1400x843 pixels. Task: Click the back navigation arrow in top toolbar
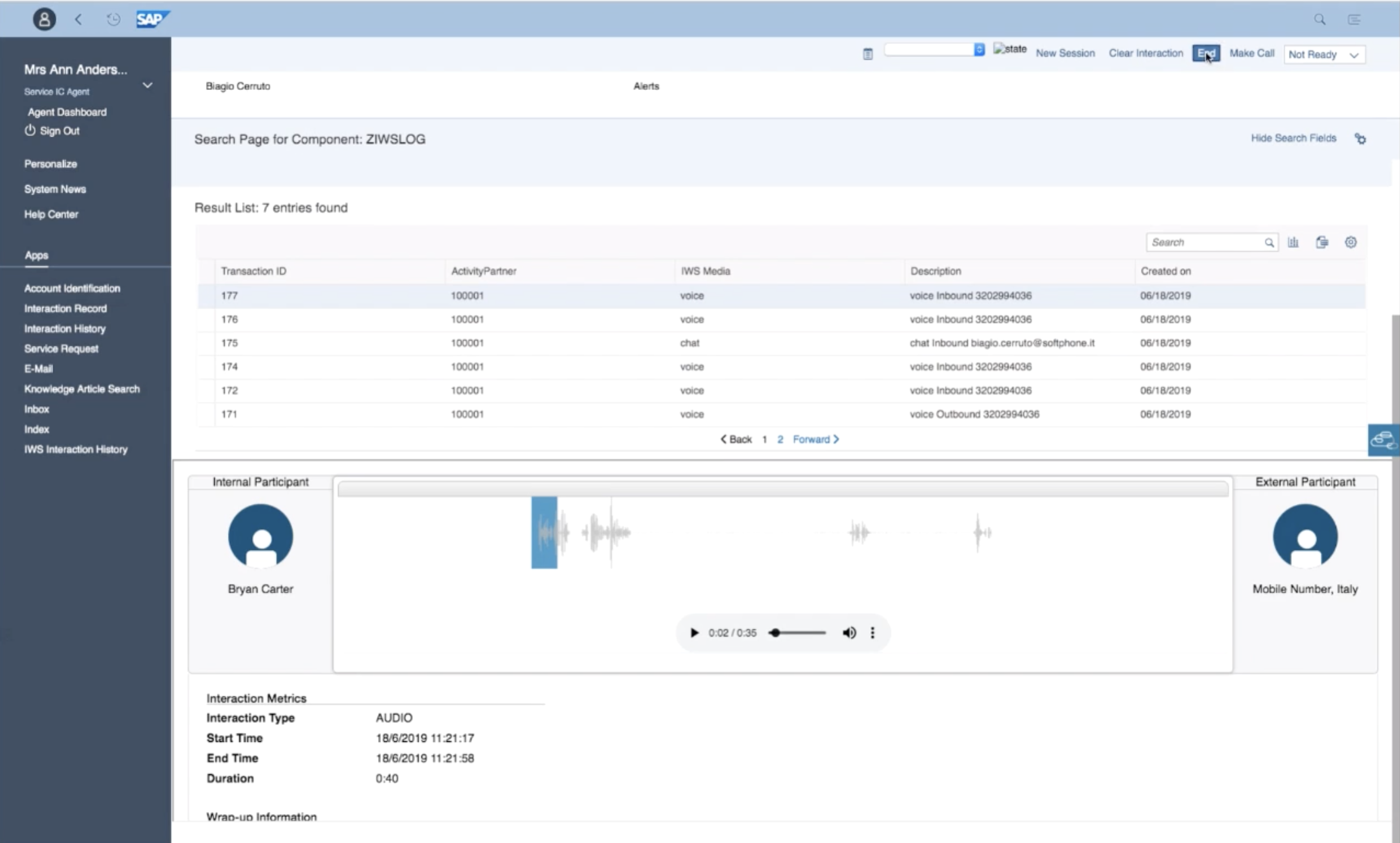click(79, 19)
